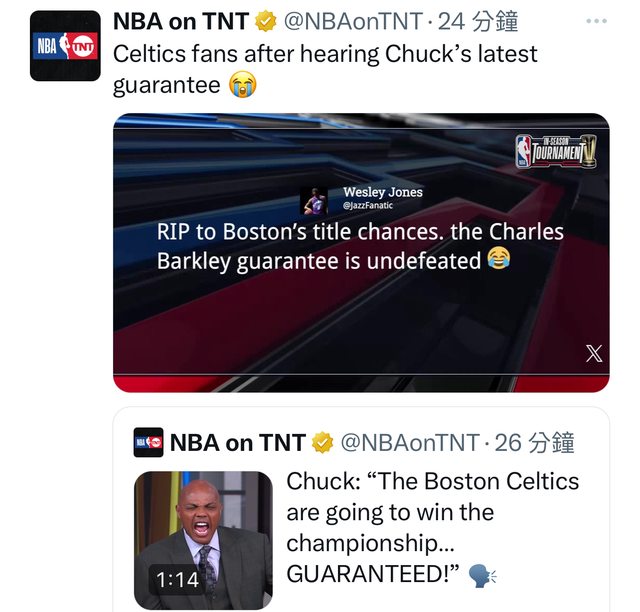Click the gold verified badge beside the top name

tap(268, 22)
